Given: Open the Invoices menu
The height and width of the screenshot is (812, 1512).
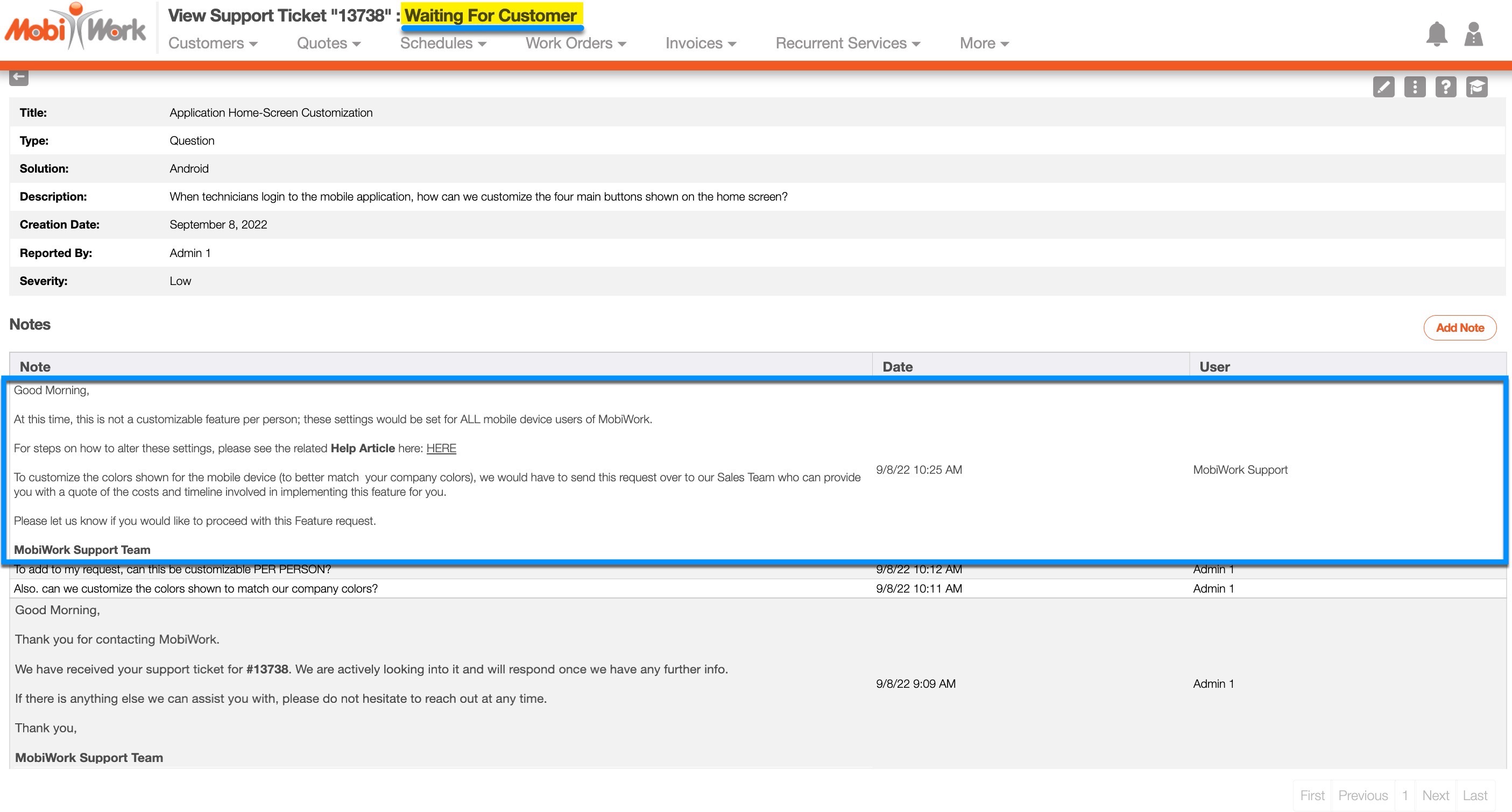Looking at the screenshot, I should click(700, 44).
